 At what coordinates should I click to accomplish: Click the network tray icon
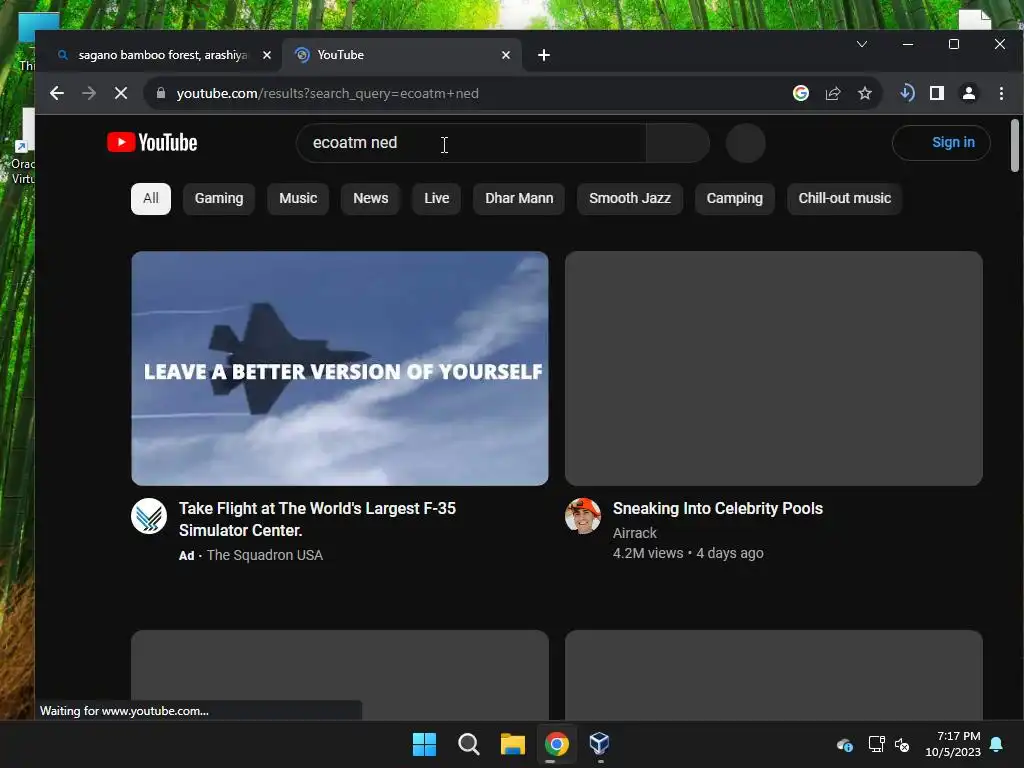pos(876,744)
